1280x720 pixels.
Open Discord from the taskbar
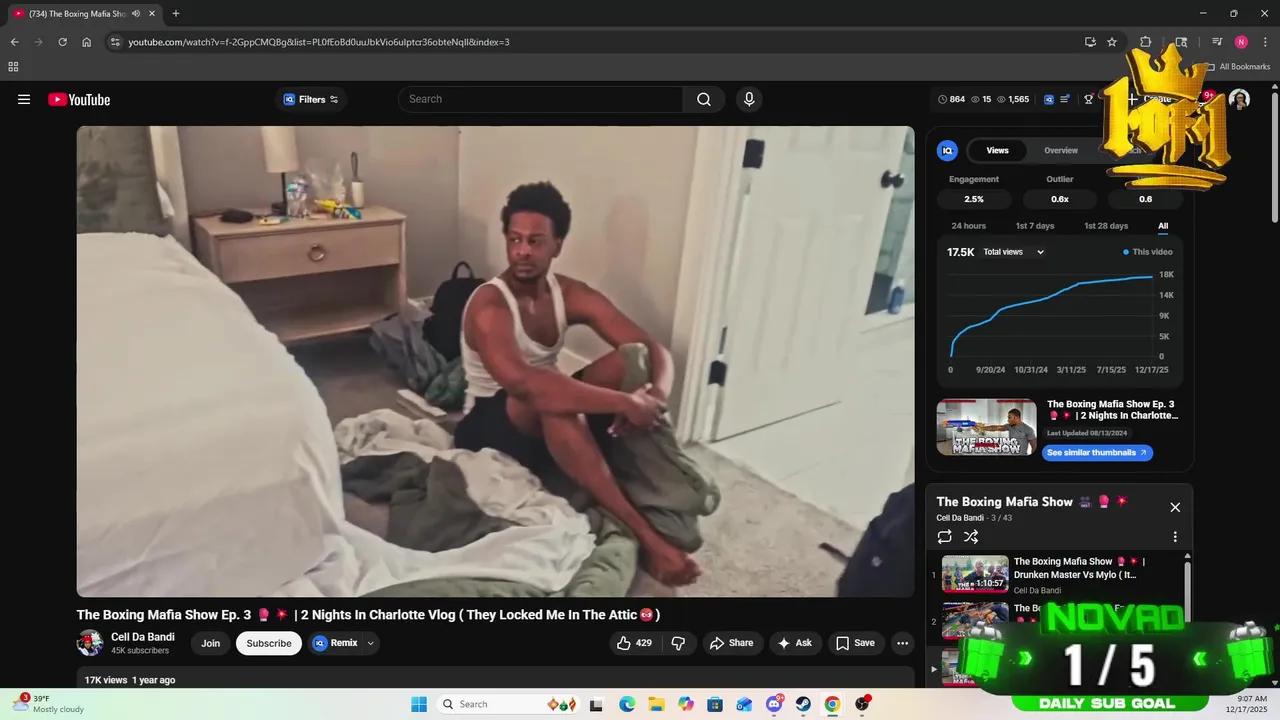[x=774, y=704]
